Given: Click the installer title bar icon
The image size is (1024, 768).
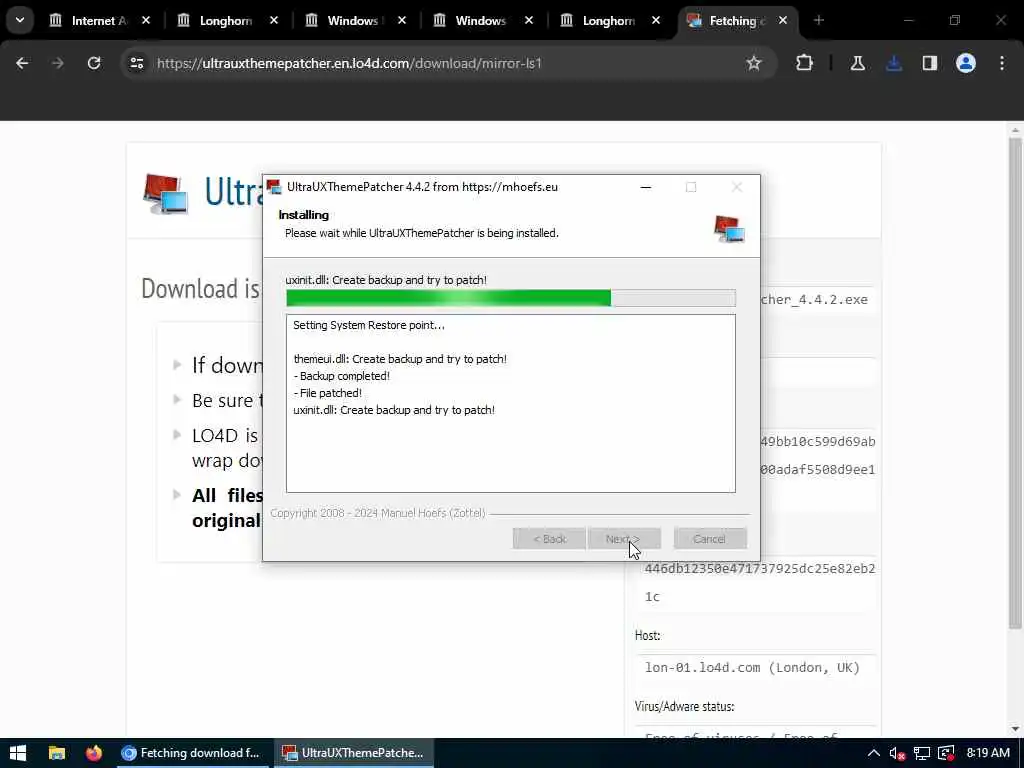Looking at the screenshot, I should tap(274, 187).
